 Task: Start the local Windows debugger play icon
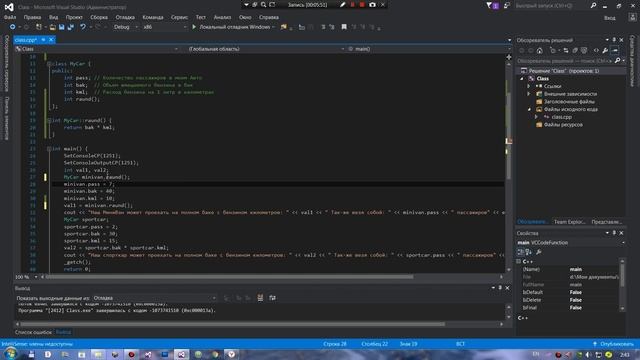(194, 27)
